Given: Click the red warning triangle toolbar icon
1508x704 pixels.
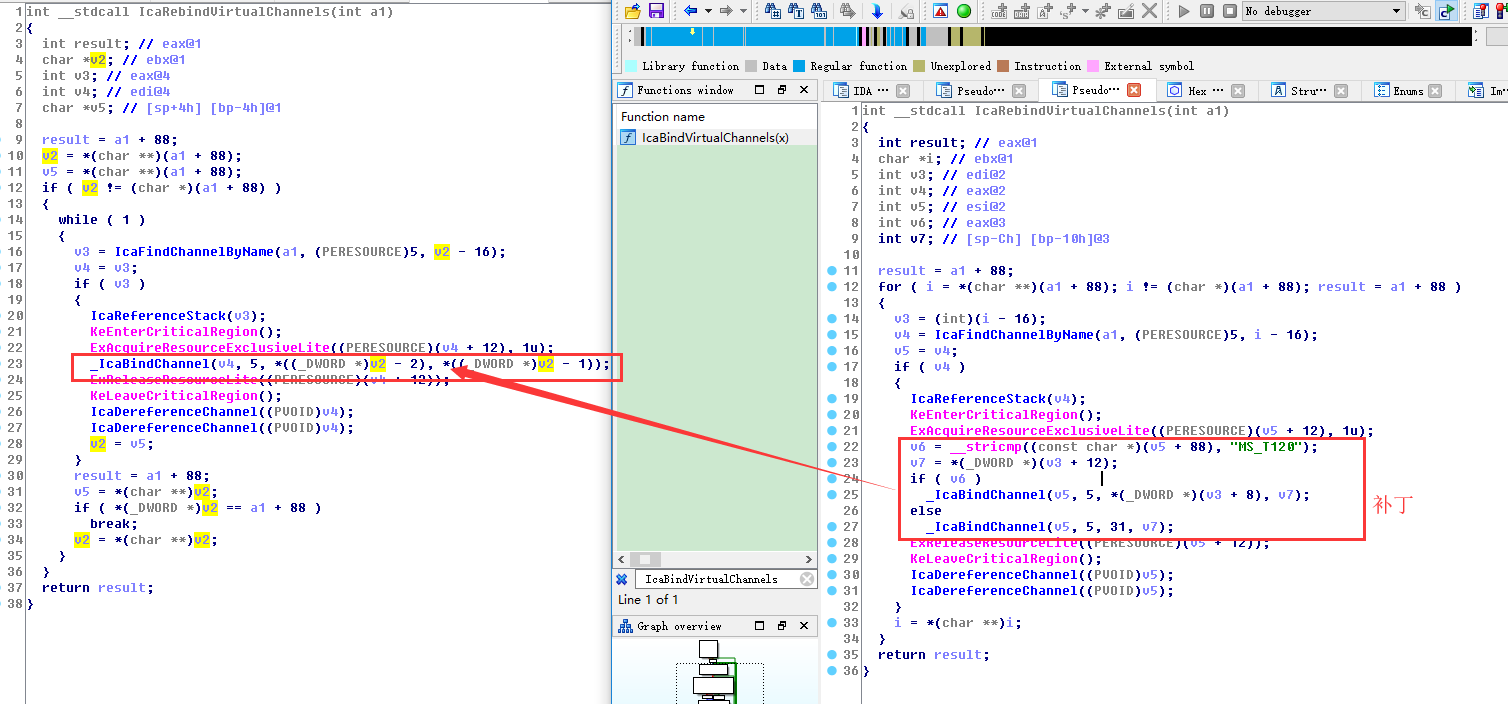Looking at the screenshot, I should click(940, 11).
